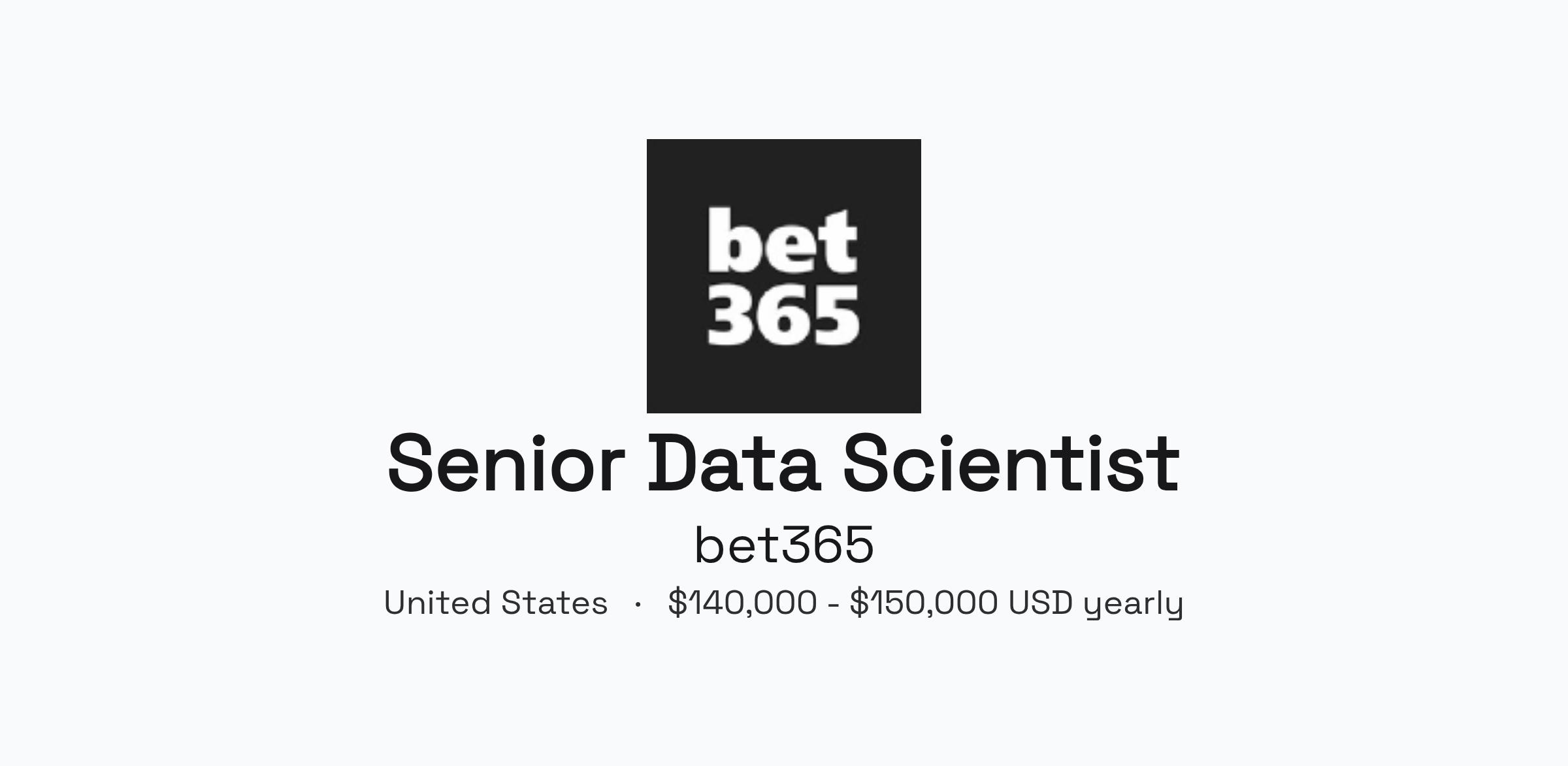
Task: Click the $140,000 minimum salary figure
Action: click(742, 602)
